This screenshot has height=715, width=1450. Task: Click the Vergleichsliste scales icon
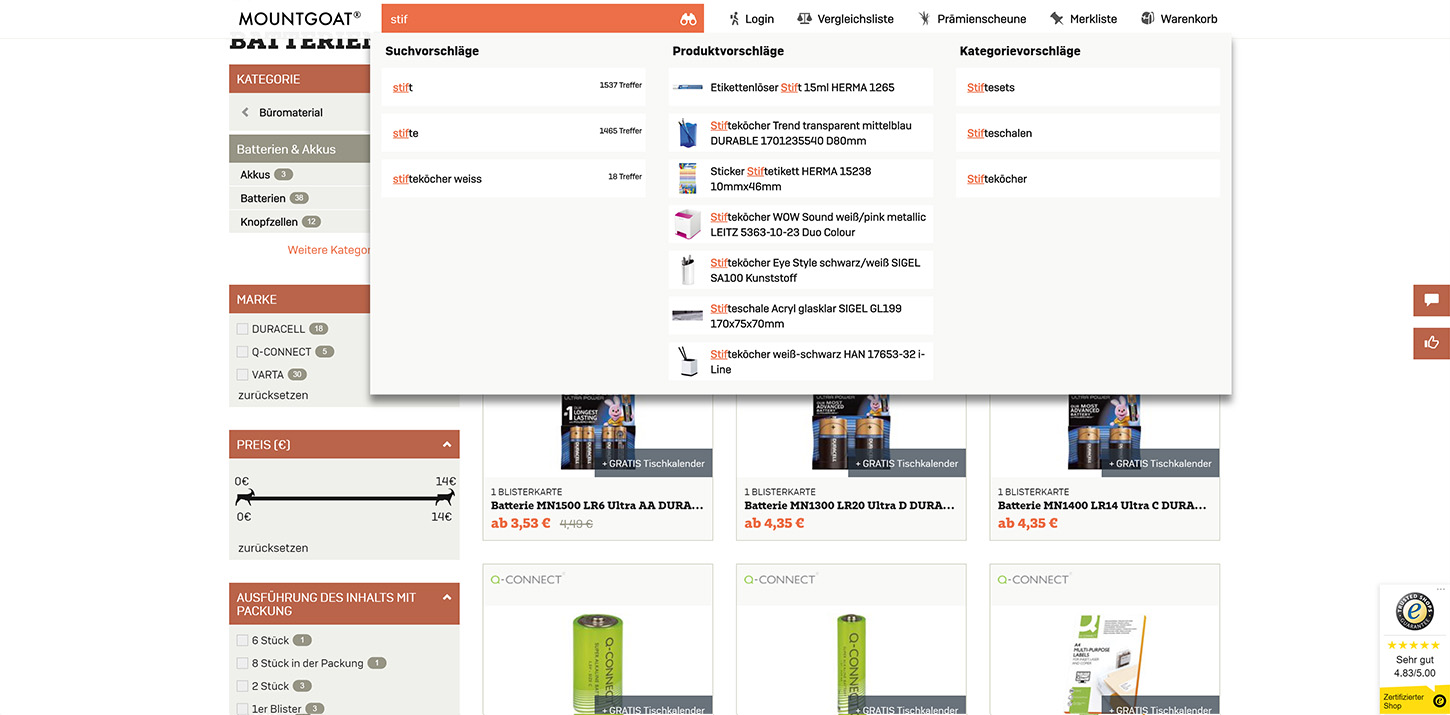804,19
